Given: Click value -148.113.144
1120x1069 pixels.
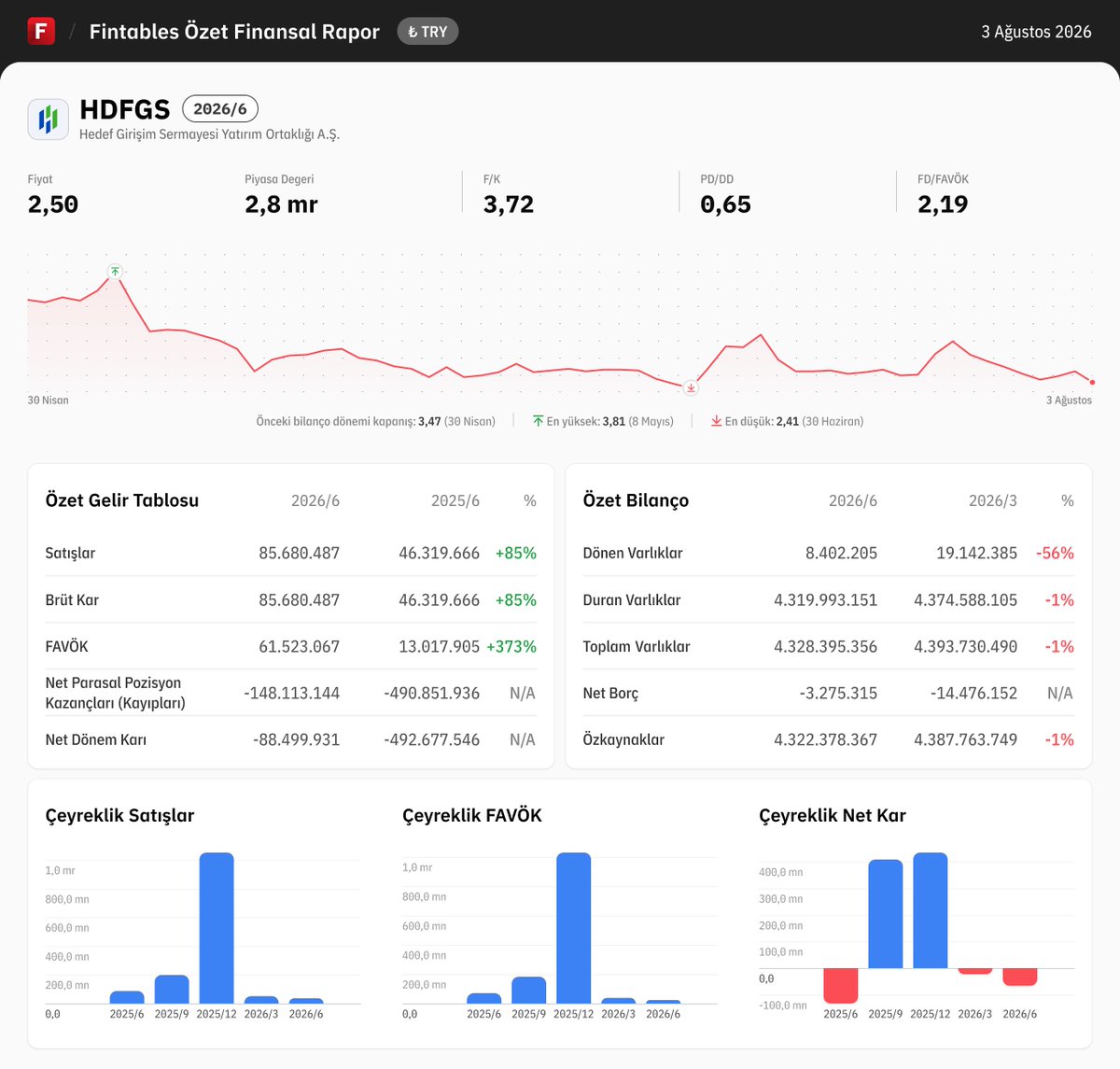Looking at the screenshot, I should [x=292, y=693].
